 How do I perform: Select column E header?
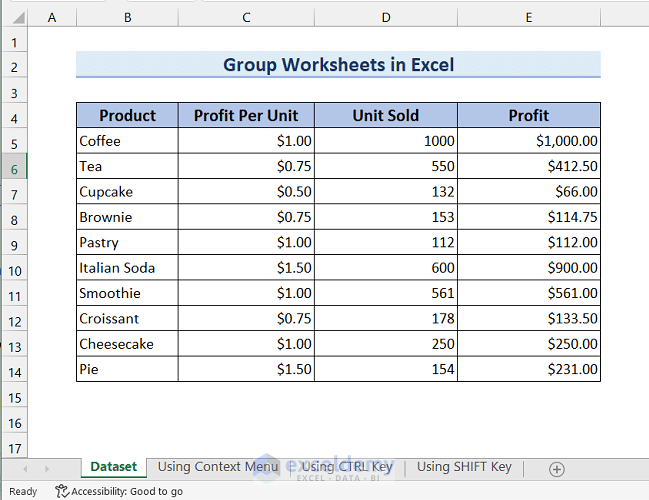(528, 19)
